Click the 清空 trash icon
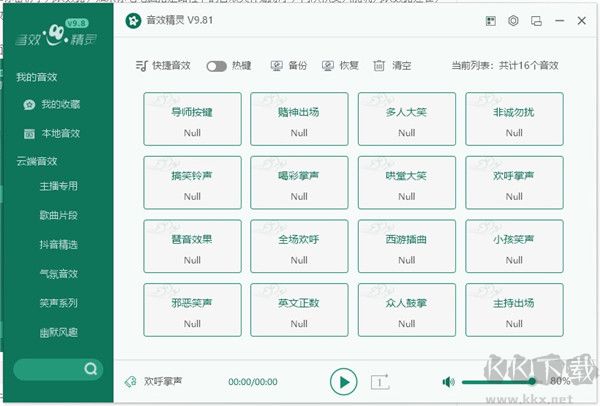 [x=378, y=66]
